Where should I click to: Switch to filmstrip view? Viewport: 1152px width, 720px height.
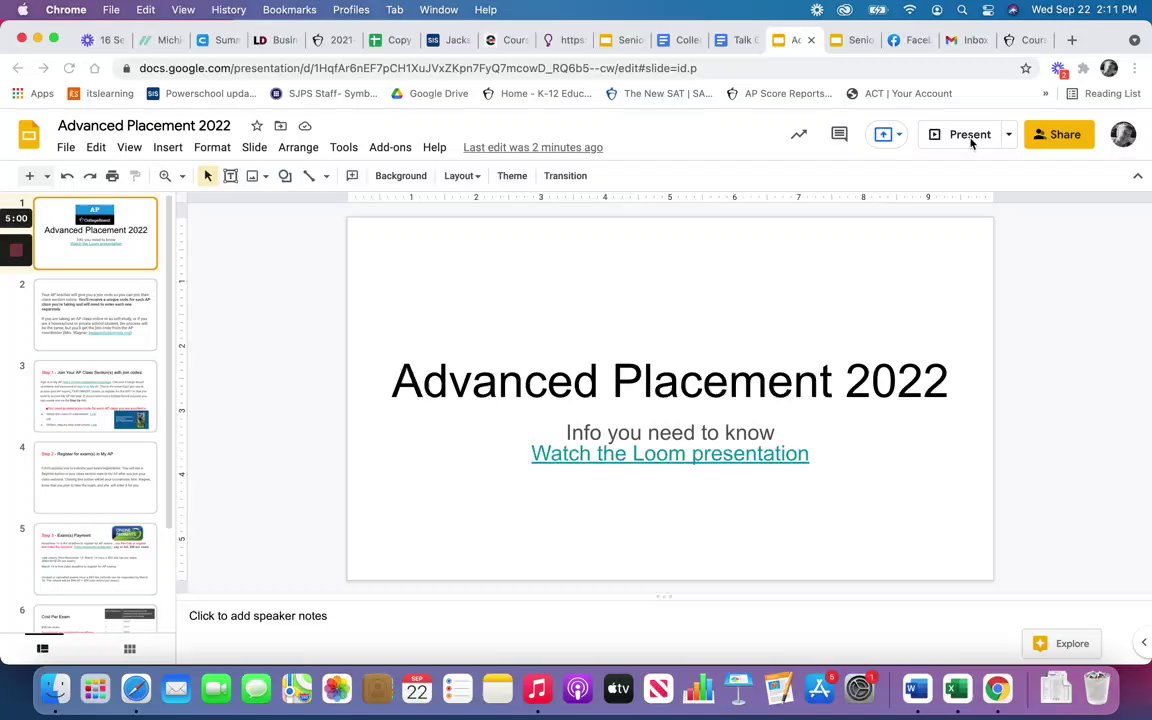tap(43, 649)
